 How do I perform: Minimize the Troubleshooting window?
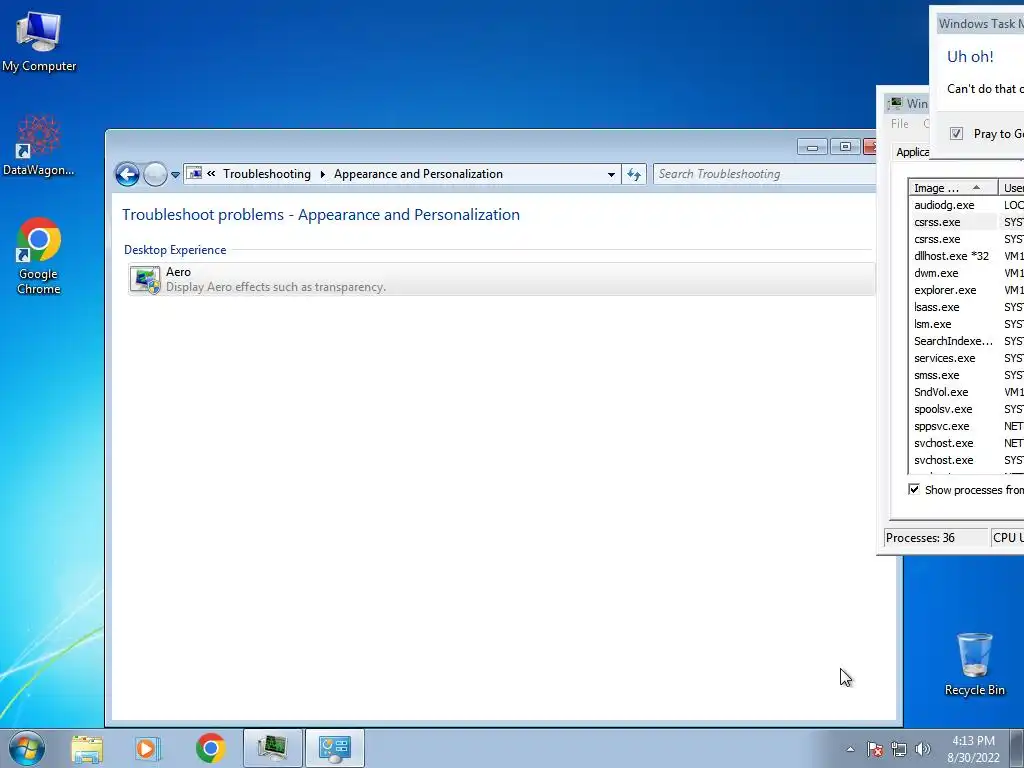(x=812, y=147)
